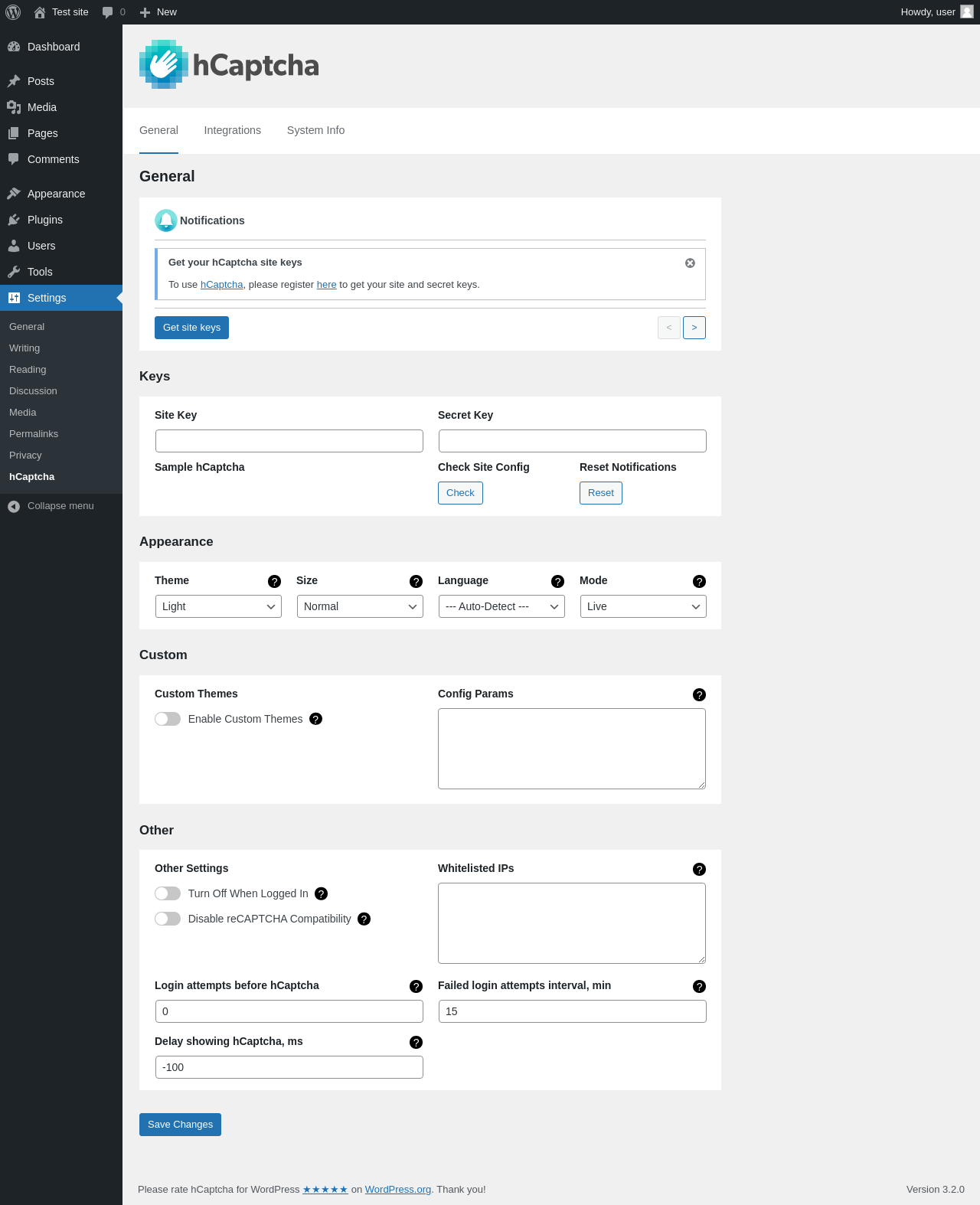Click the Reset notifications button
Viewport: 980px width, 1205px height.
pyautogui.click(x=601, y=493)
